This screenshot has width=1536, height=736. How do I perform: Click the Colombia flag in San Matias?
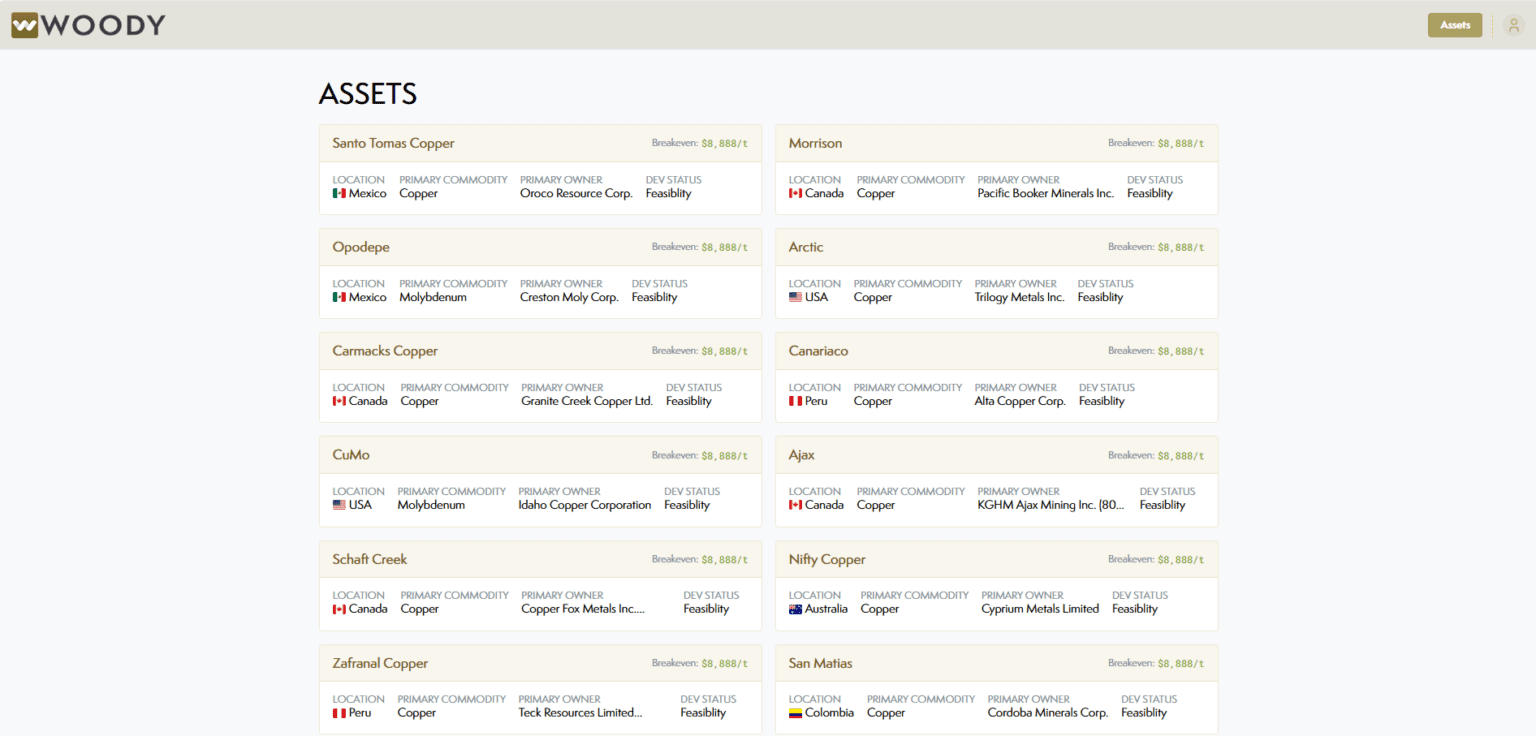[795, 713]
